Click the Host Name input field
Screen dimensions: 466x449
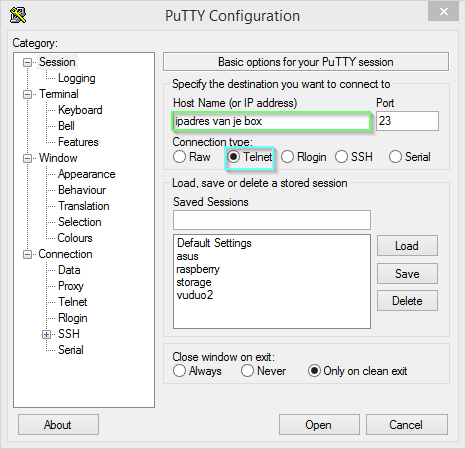pyautogui.click(x=271, y=121)
